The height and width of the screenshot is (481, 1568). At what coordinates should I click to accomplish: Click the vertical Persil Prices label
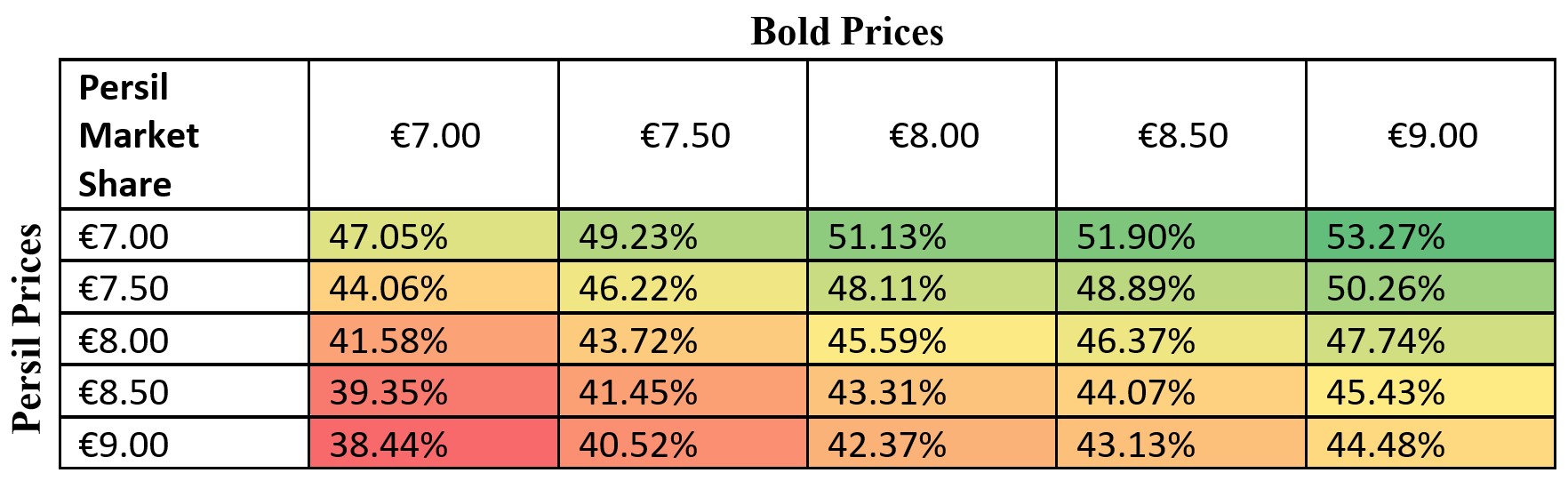coord(28,328)
